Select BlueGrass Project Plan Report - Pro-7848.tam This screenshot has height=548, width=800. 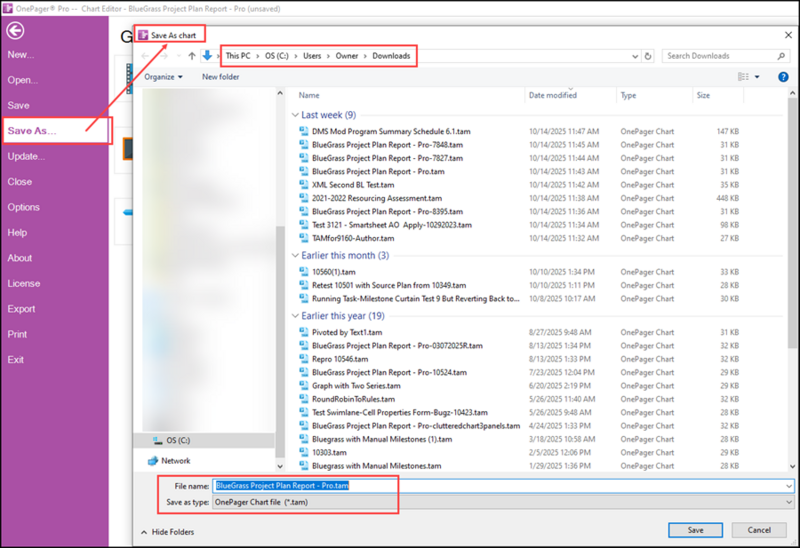point(387,145)
